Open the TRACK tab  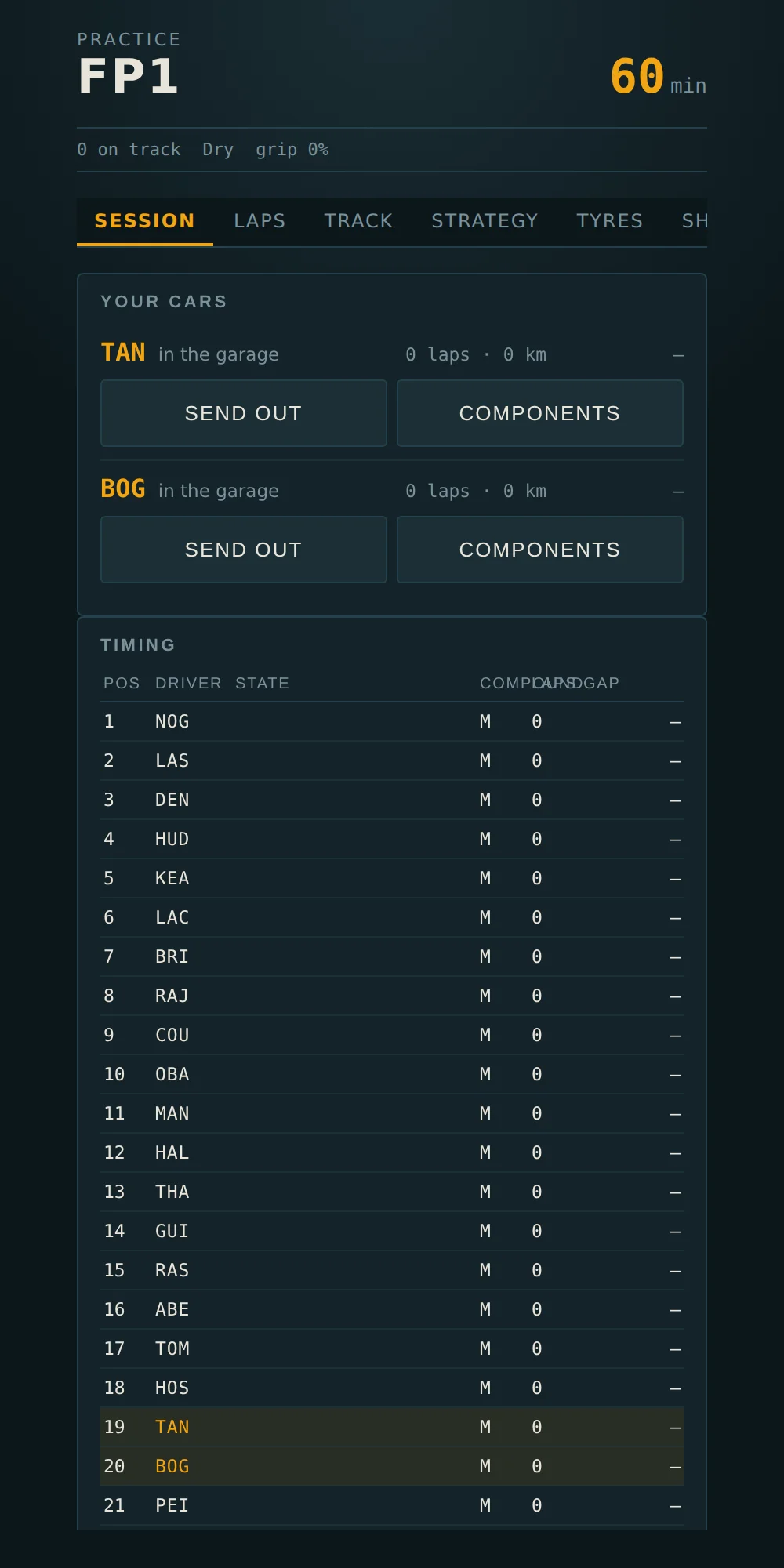coord(358,221)
